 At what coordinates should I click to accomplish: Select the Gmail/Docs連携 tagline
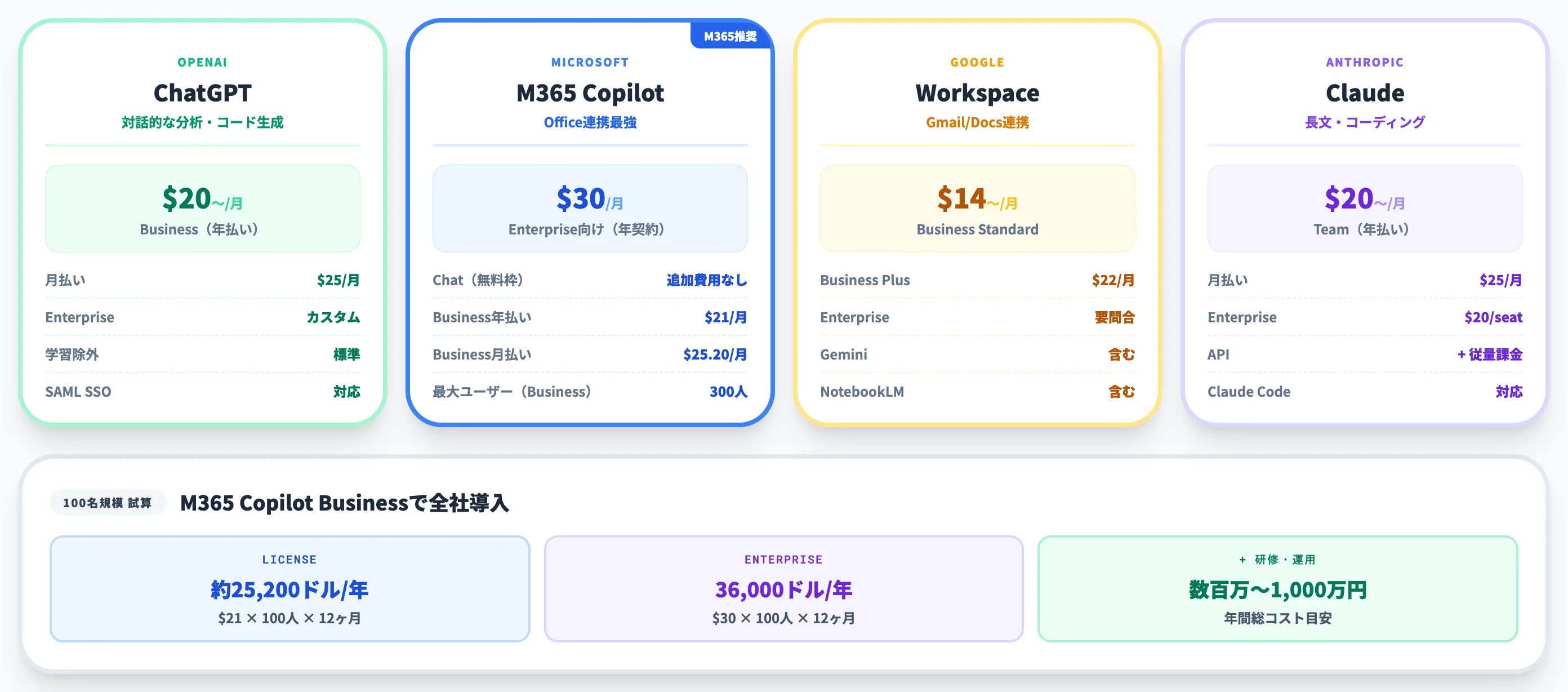pyautogui.click(x=978, y=122)
